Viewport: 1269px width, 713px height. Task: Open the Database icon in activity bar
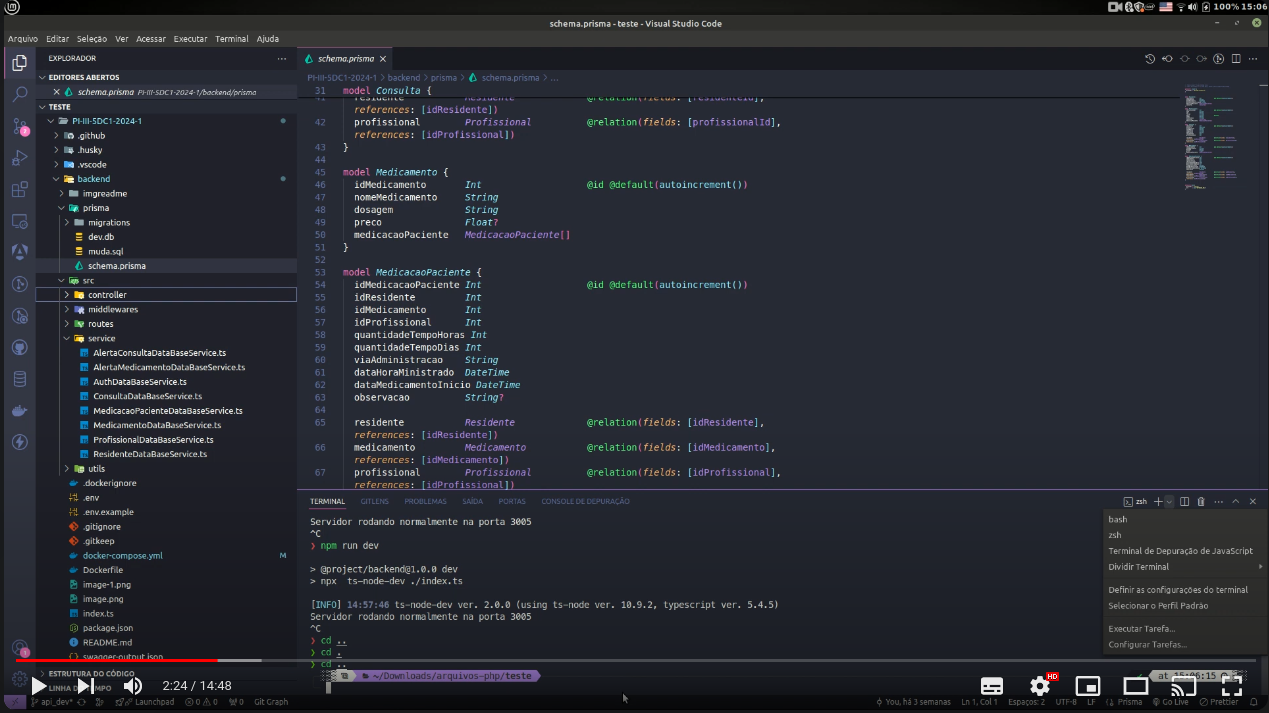coord(19,379)
